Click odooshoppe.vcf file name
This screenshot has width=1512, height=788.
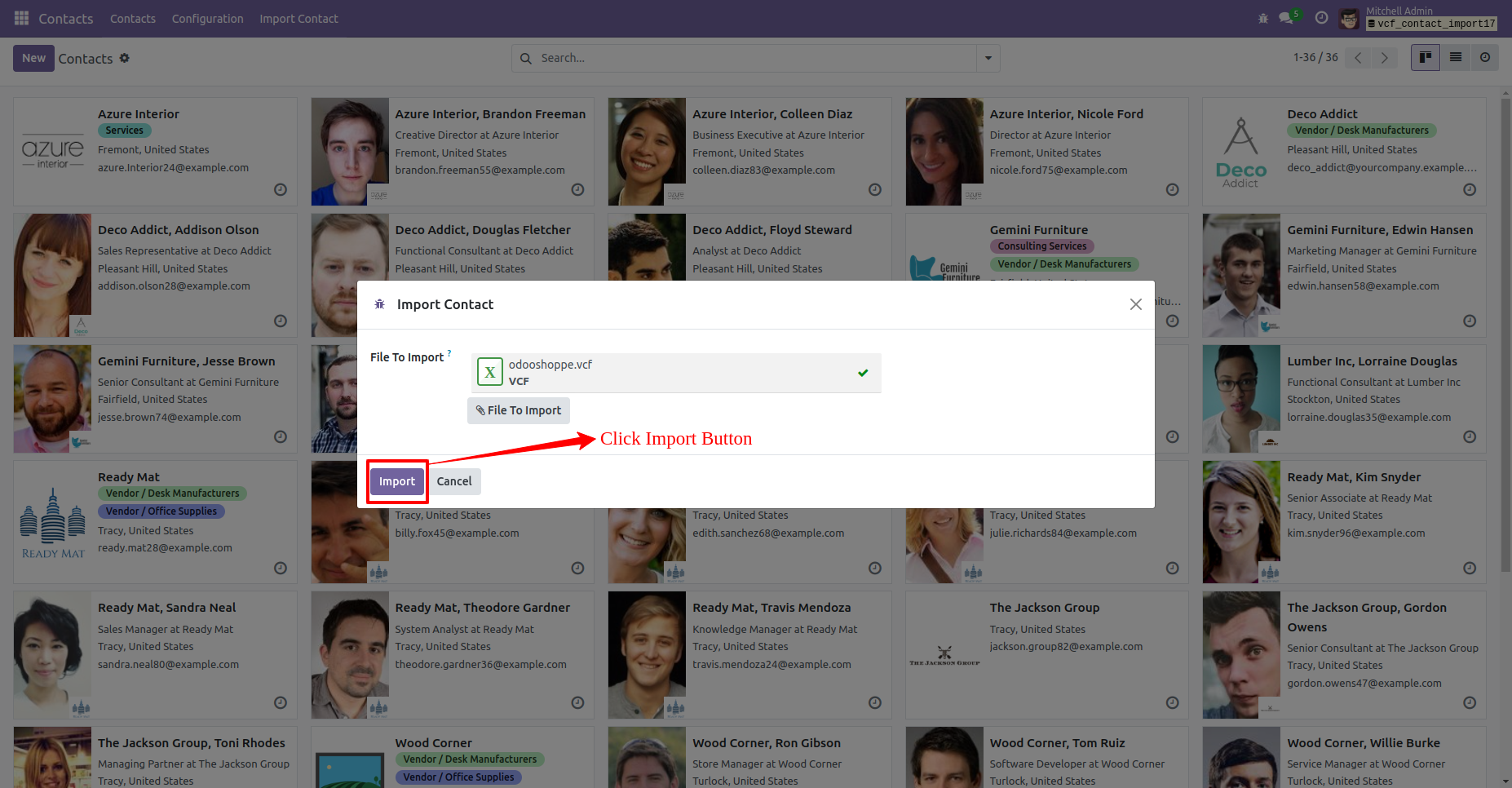point(550,365)
